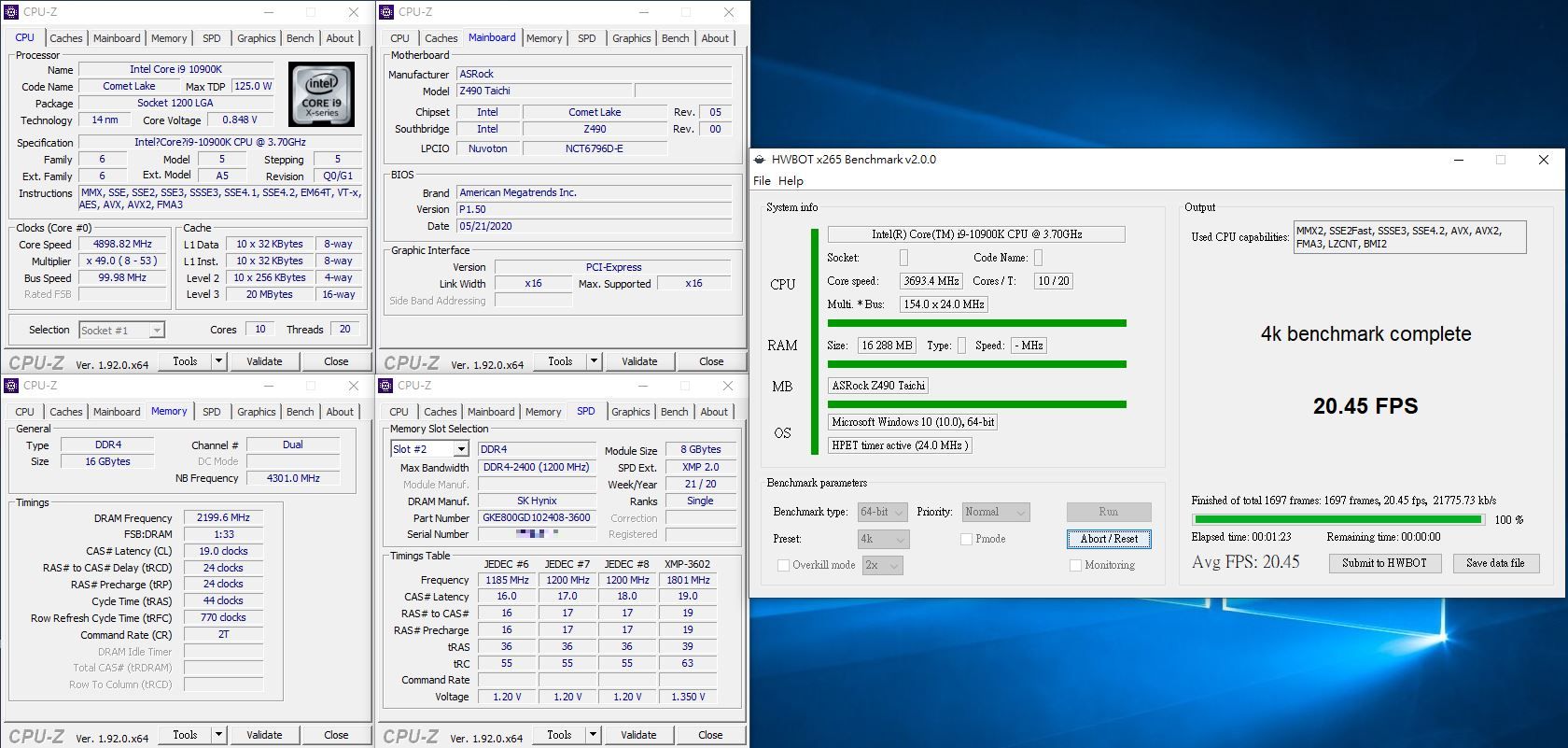Click the CPU-Z icon in the SPD window title bar
Viewport: 1568px width, 748px height.
(385, 386)
